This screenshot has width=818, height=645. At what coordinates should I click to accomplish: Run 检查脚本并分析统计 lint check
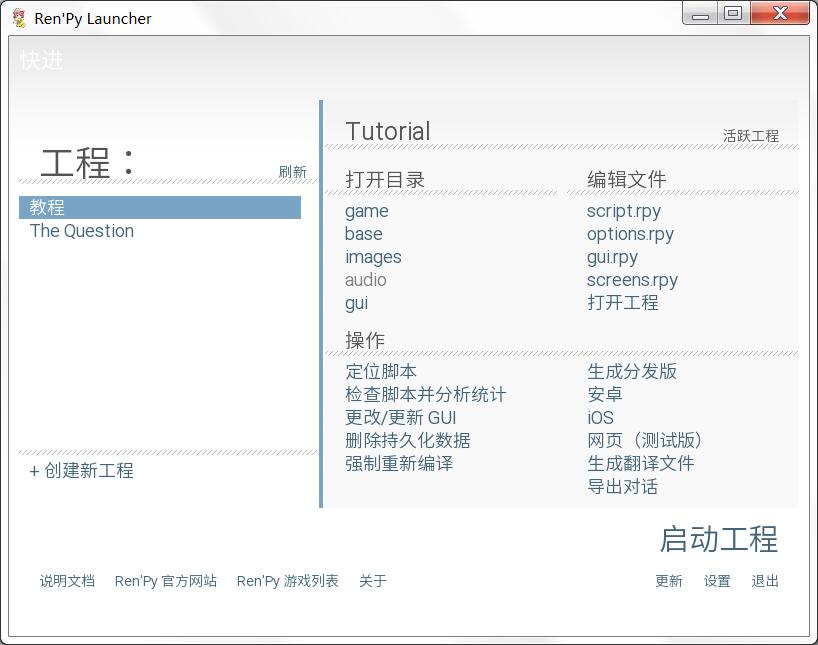tap(425, 395)
